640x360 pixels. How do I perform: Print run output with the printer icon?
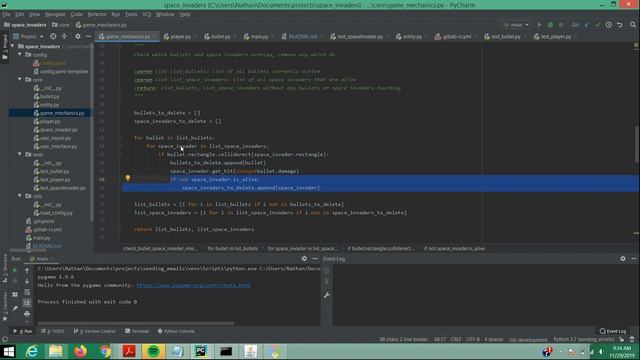click(27, 314)
